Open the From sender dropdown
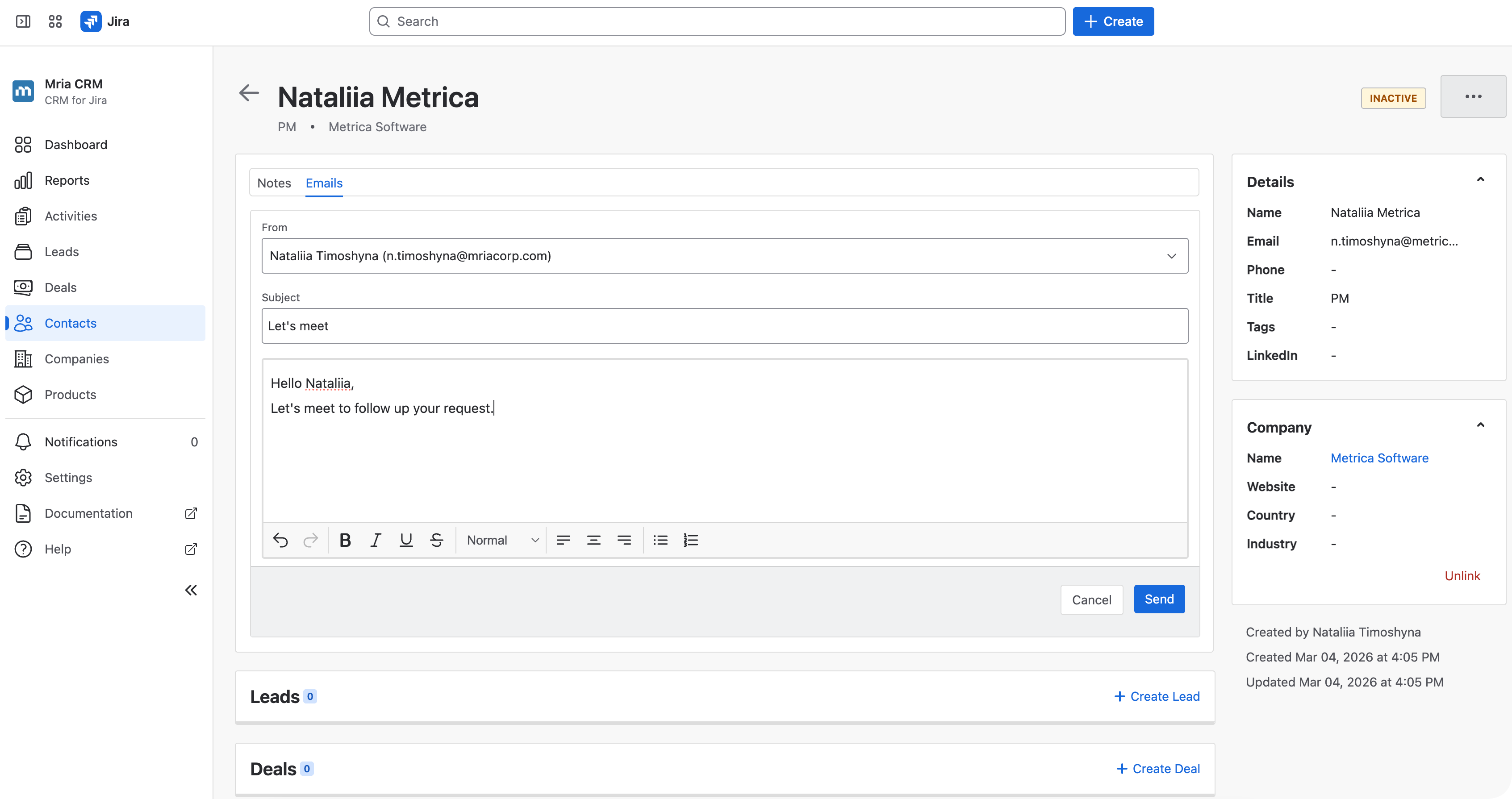The height and width of the screenshot is (799, 1512). [724, 256]
